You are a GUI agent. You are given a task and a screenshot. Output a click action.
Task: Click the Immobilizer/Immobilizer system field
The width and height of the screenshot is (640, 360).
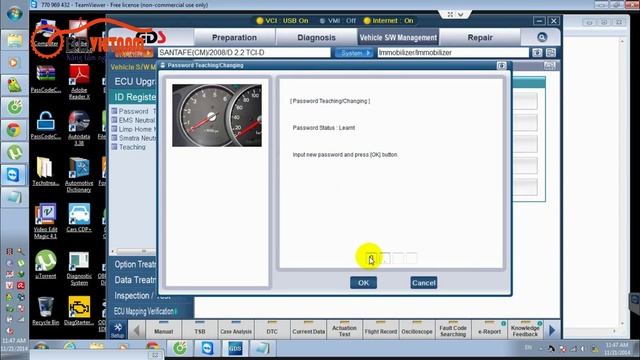tap(453, 53)
